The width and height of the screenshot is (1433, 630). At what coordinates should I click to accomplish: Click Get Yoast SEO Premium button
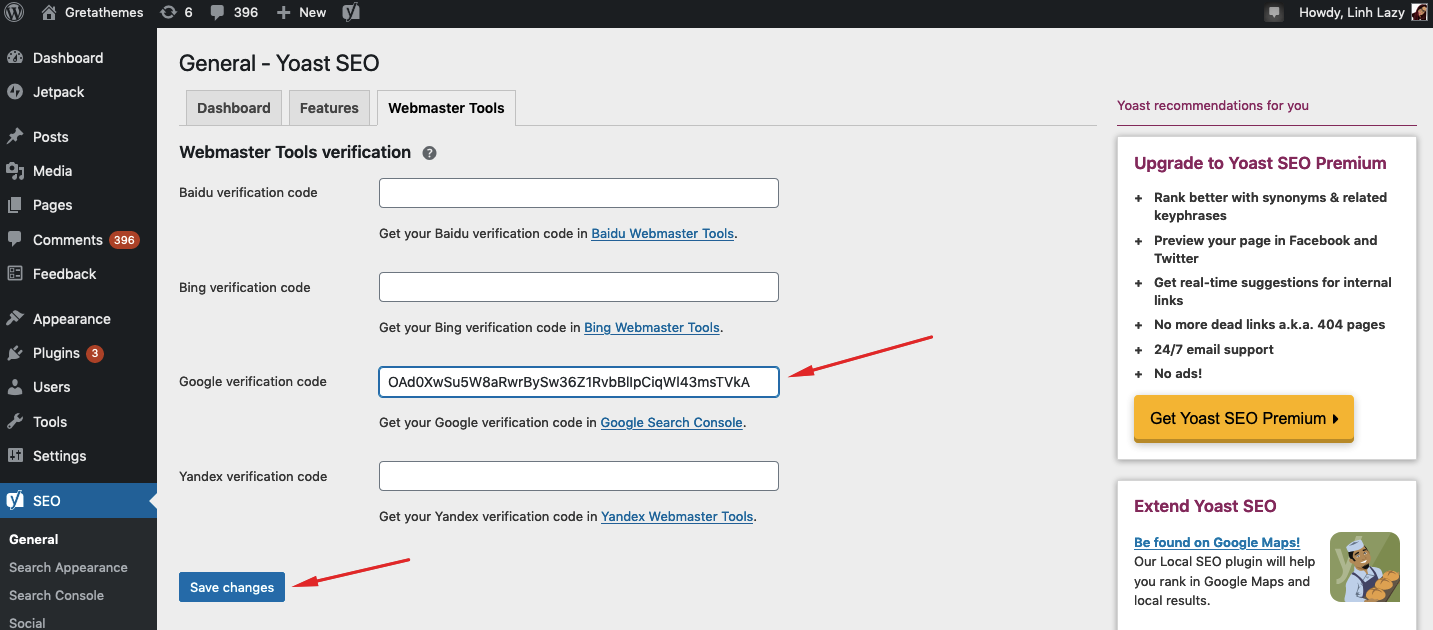pos(1243,418)
